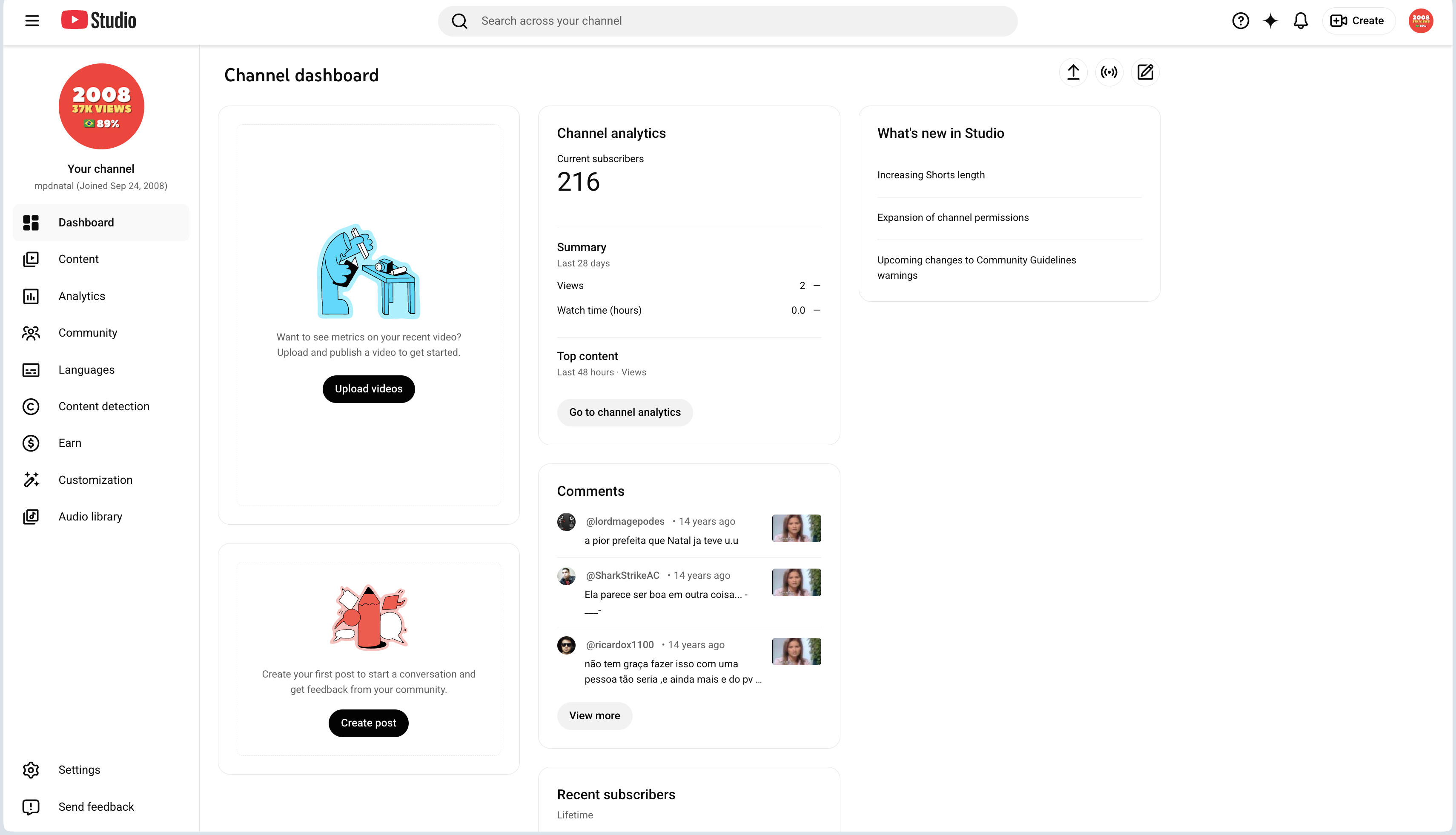The width and height of the screenshot is (1456, 835).
Task: Open the Dashboard menu item
Action: (x=101, y=223)
